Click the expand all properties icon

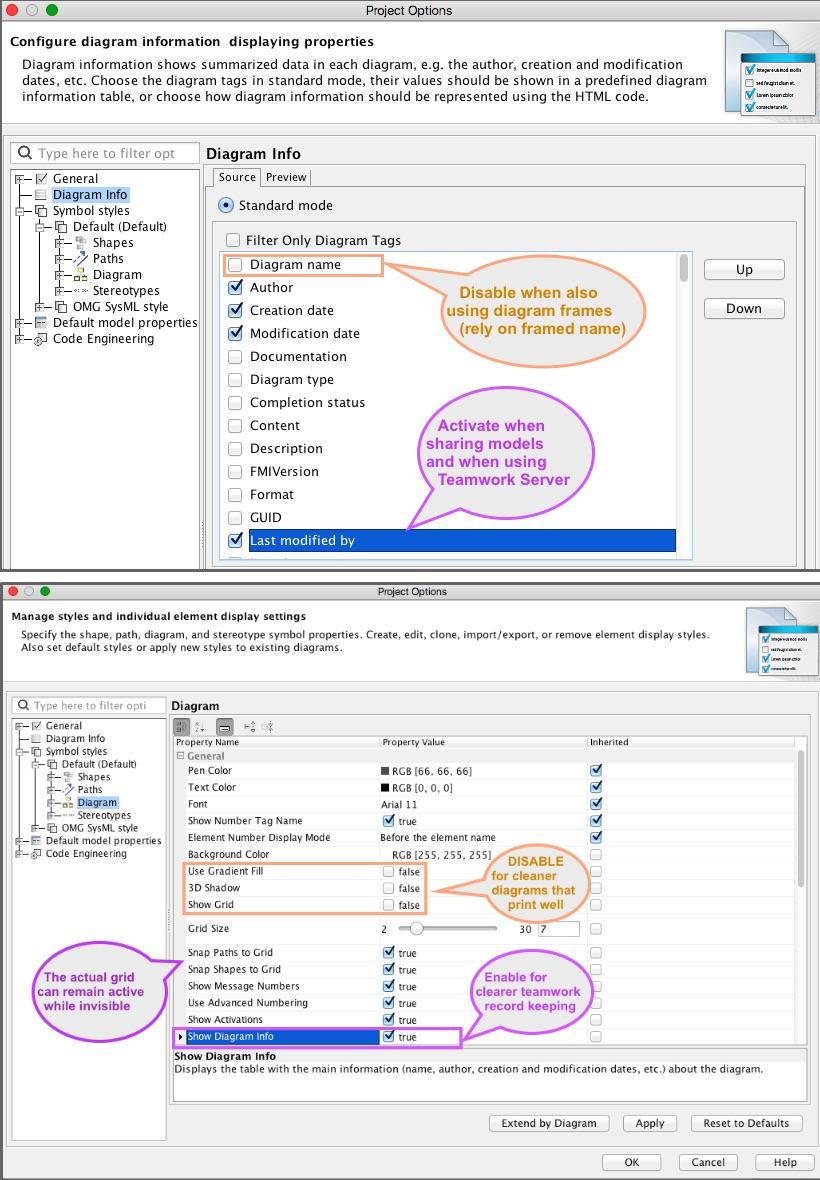(x=249, y=727)
